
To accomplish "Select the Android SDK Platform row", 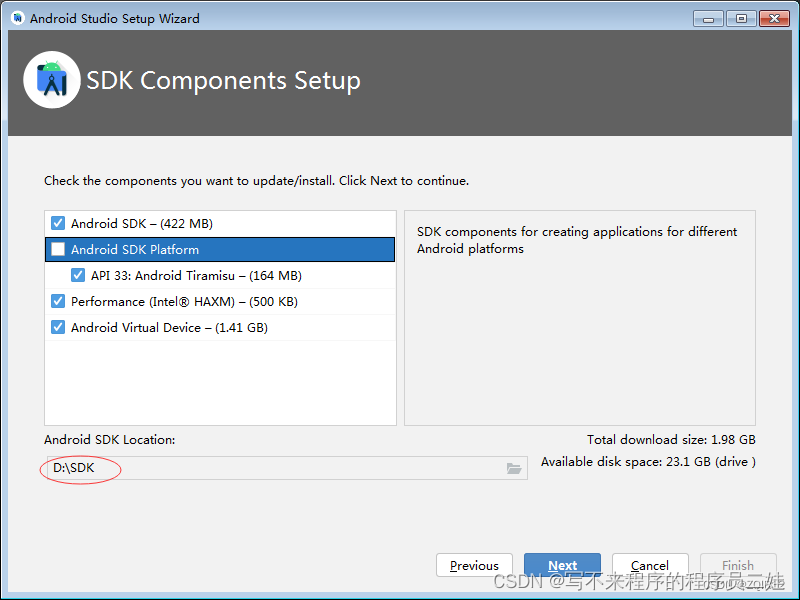I will [220, 249].
